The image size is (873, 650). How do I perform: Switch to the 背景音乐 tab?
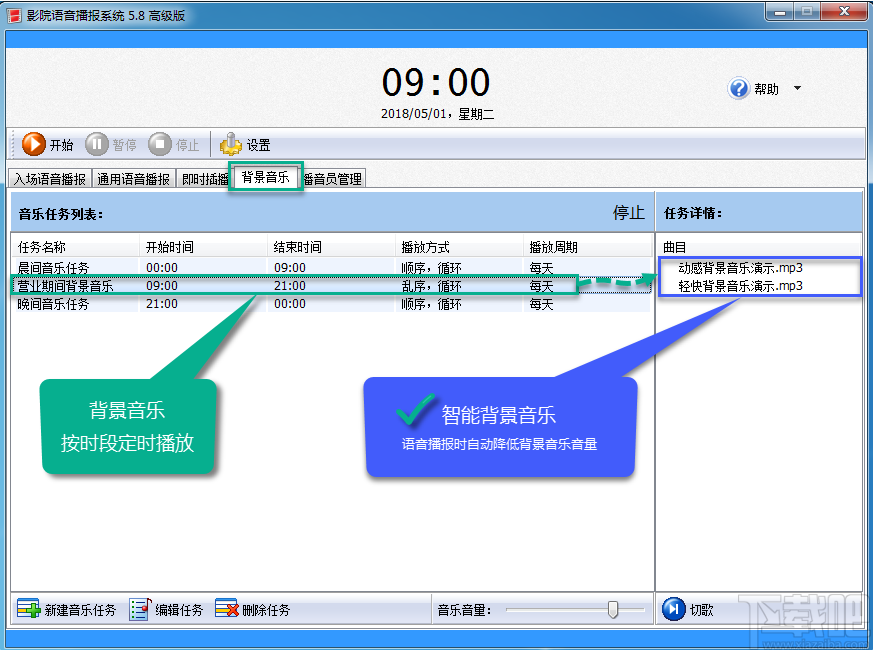click(x=264, y=177)
